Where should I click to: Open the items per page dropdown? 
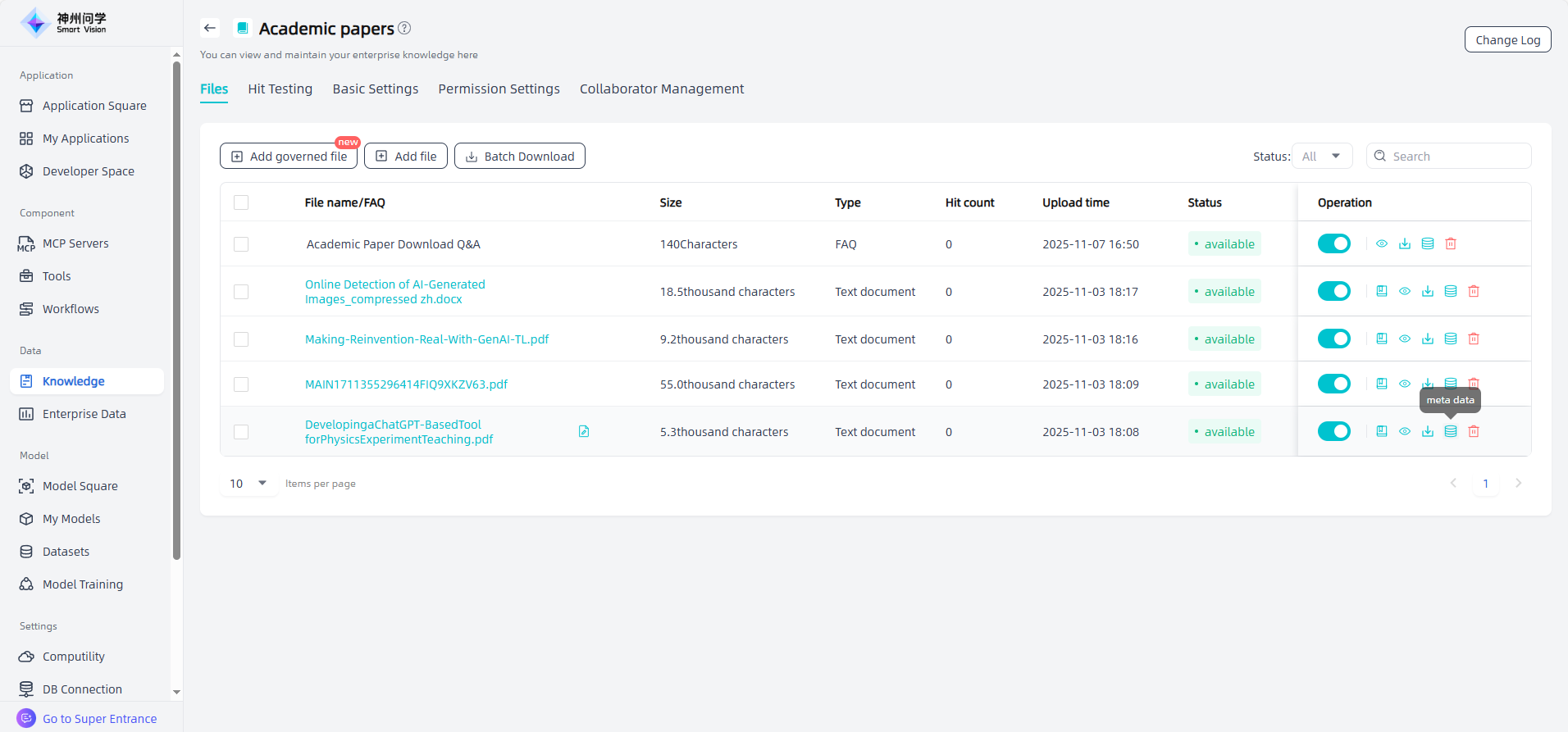(248, 484)
